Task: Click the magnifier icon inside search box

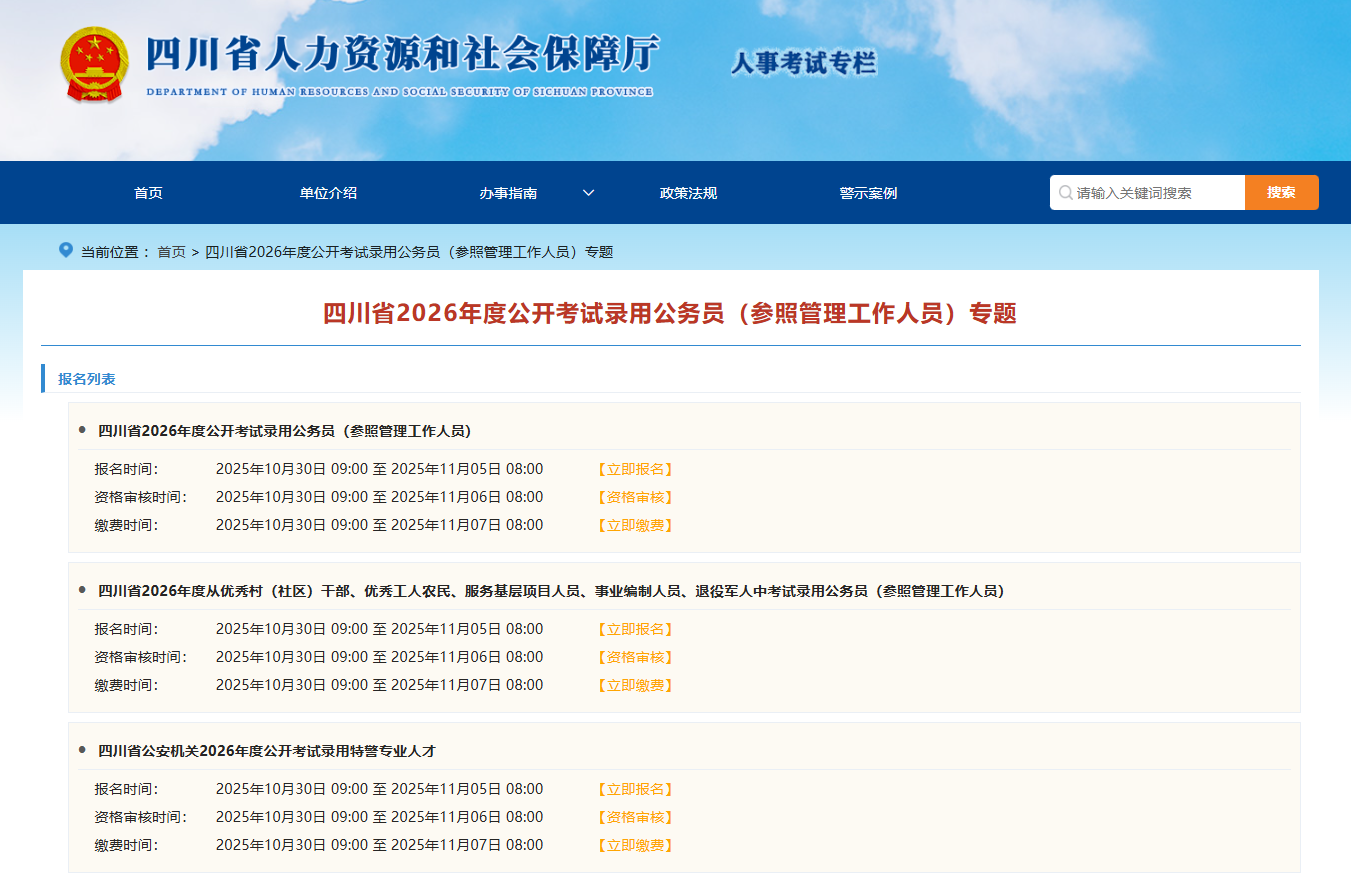Action: click(1065, 193)
